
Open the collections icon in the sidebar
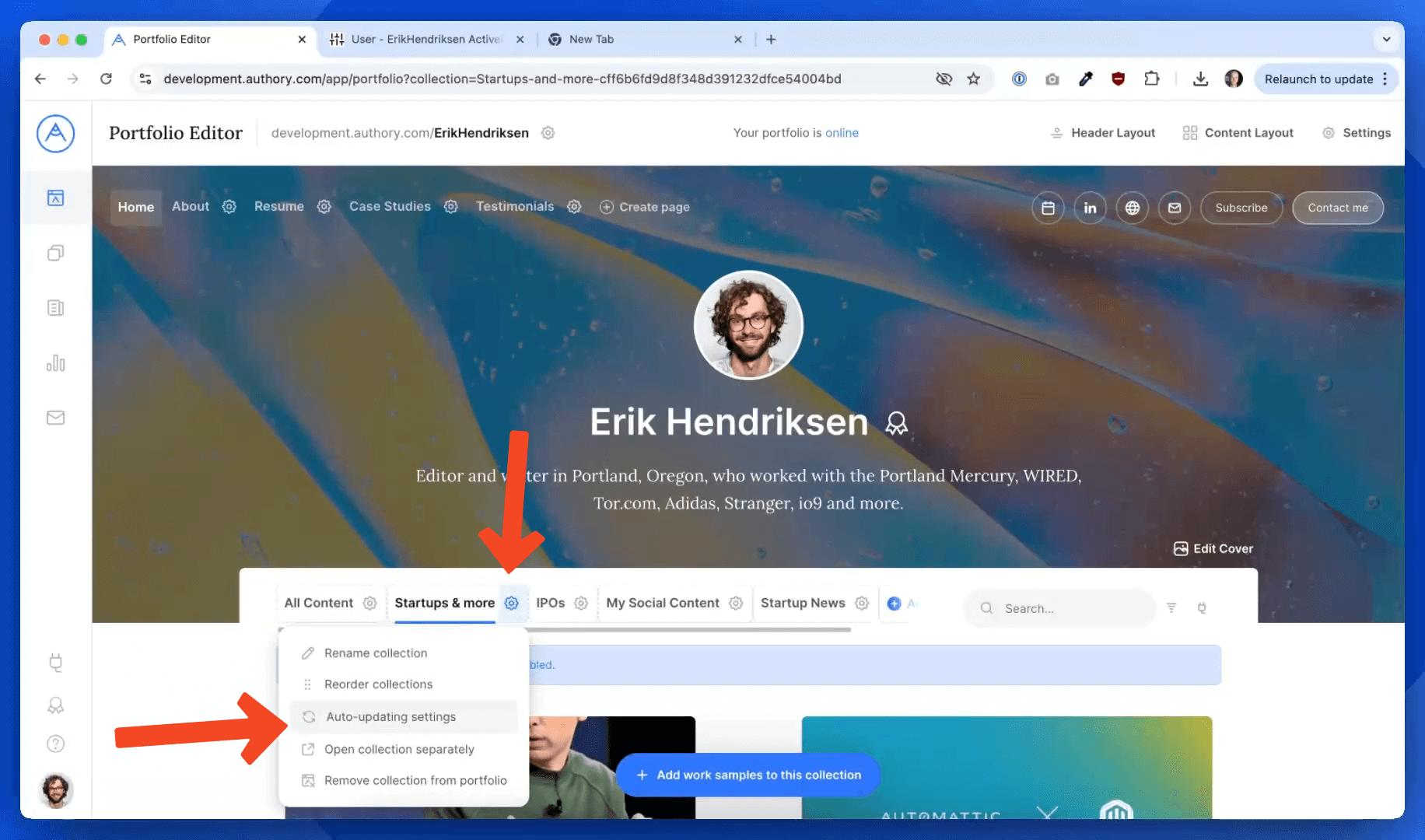55,253
